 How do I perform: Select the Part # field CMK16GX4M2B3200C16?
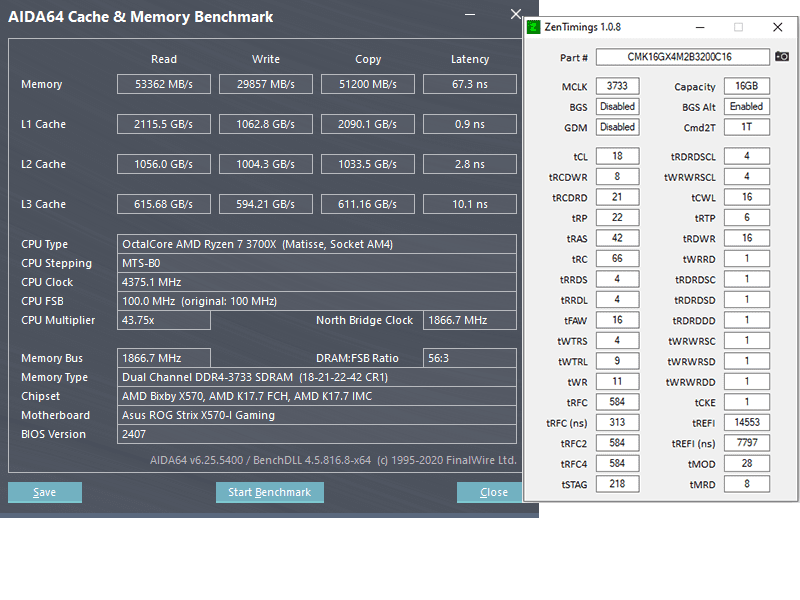tap(683, 57)
